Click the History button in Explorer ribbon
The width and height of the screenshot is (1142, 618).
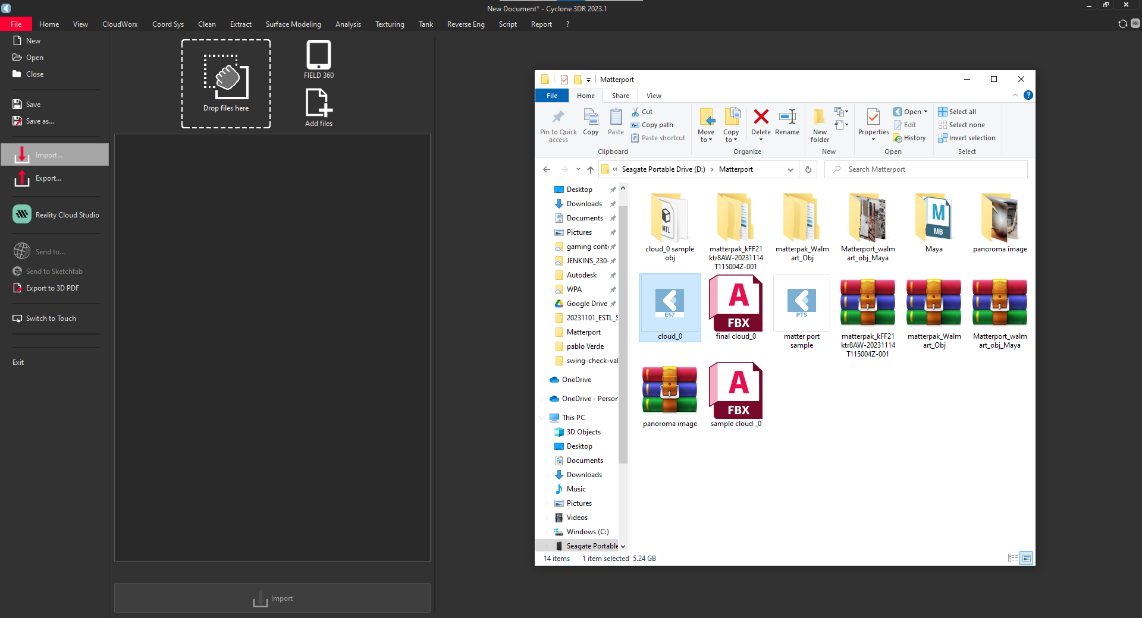click(x=910, y=138)
